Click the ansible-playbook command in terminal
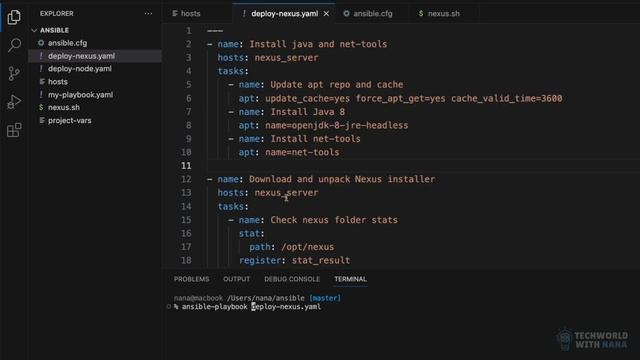This screenshot has height=360, width=640. click(251, 307)
